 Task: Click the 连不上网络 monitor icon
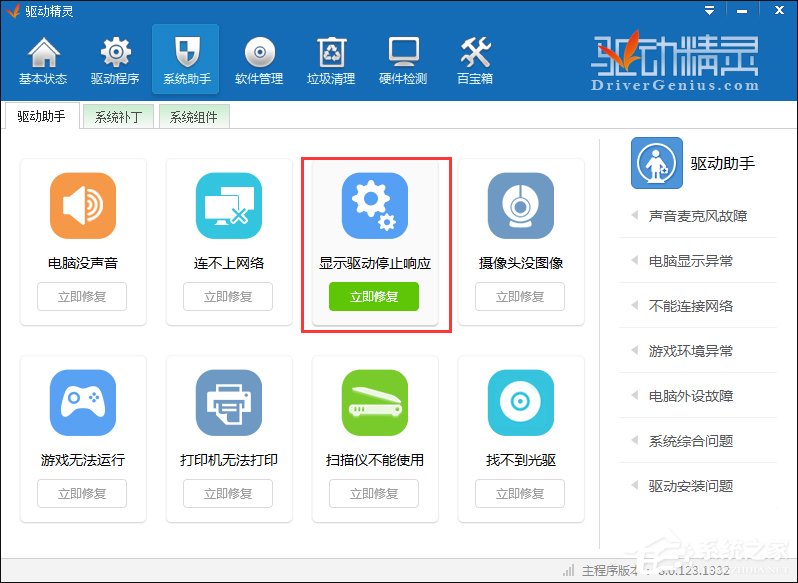pos(229,206)
